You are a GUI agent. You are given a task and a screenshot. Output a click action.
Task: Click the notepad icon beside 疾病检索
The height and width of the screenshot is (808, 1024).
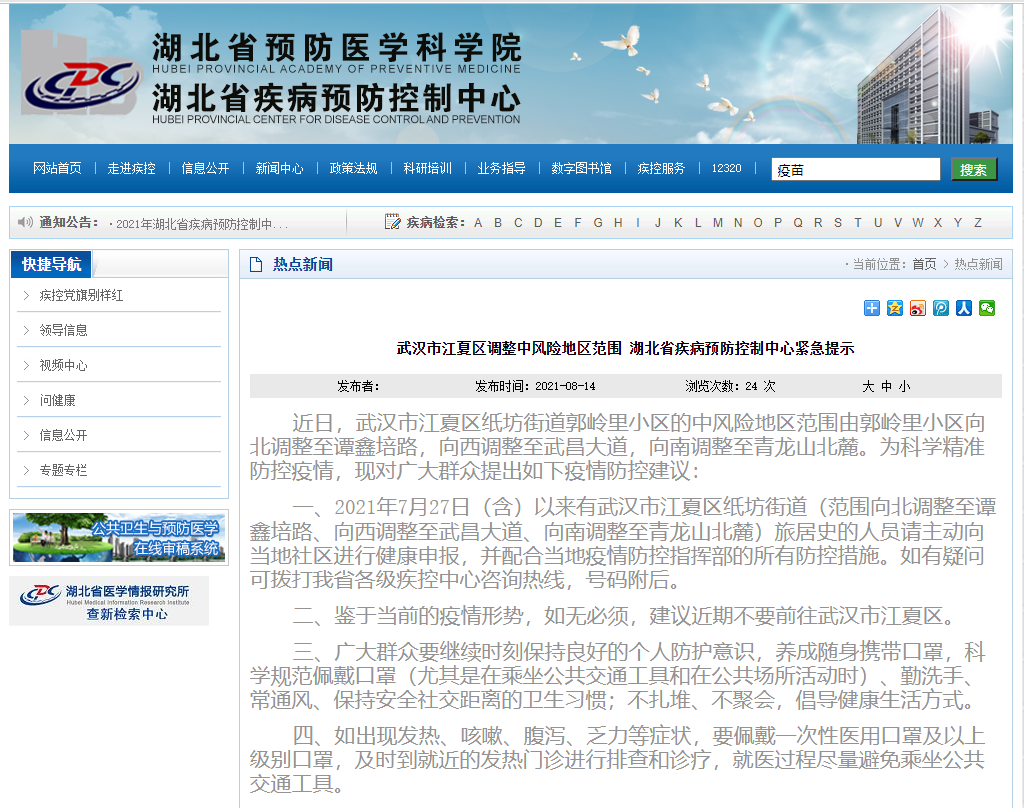(392, 222)
